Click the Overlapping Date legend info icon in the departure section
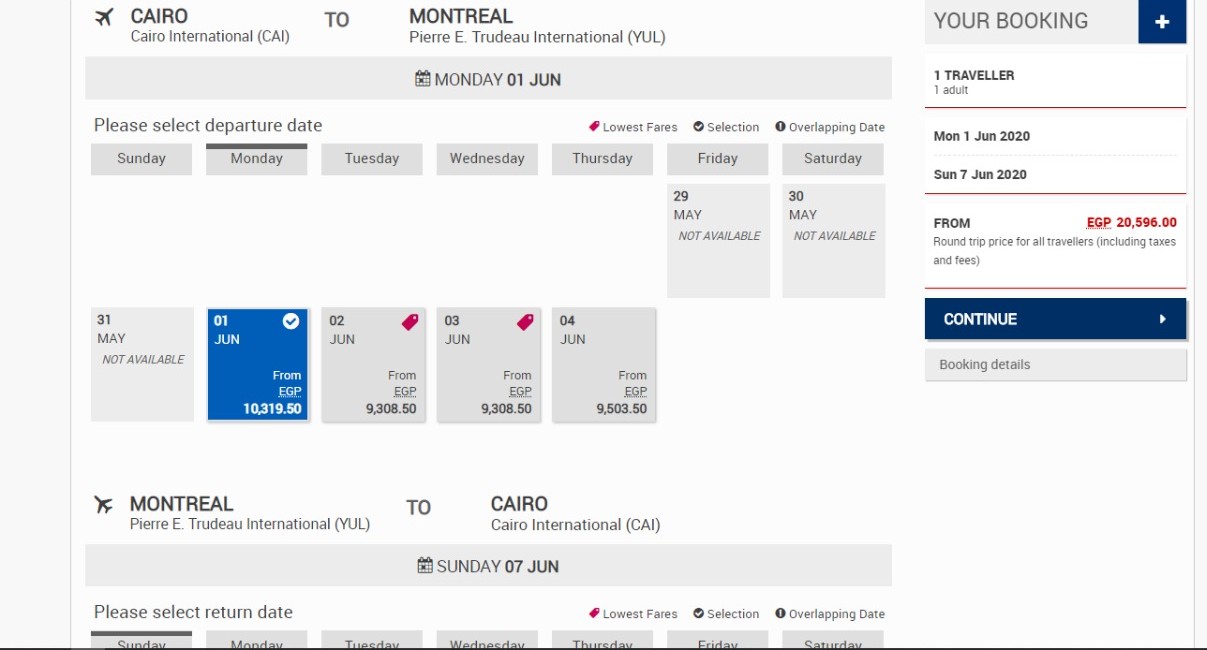The image size is (1207, 650). click(780, 127)
